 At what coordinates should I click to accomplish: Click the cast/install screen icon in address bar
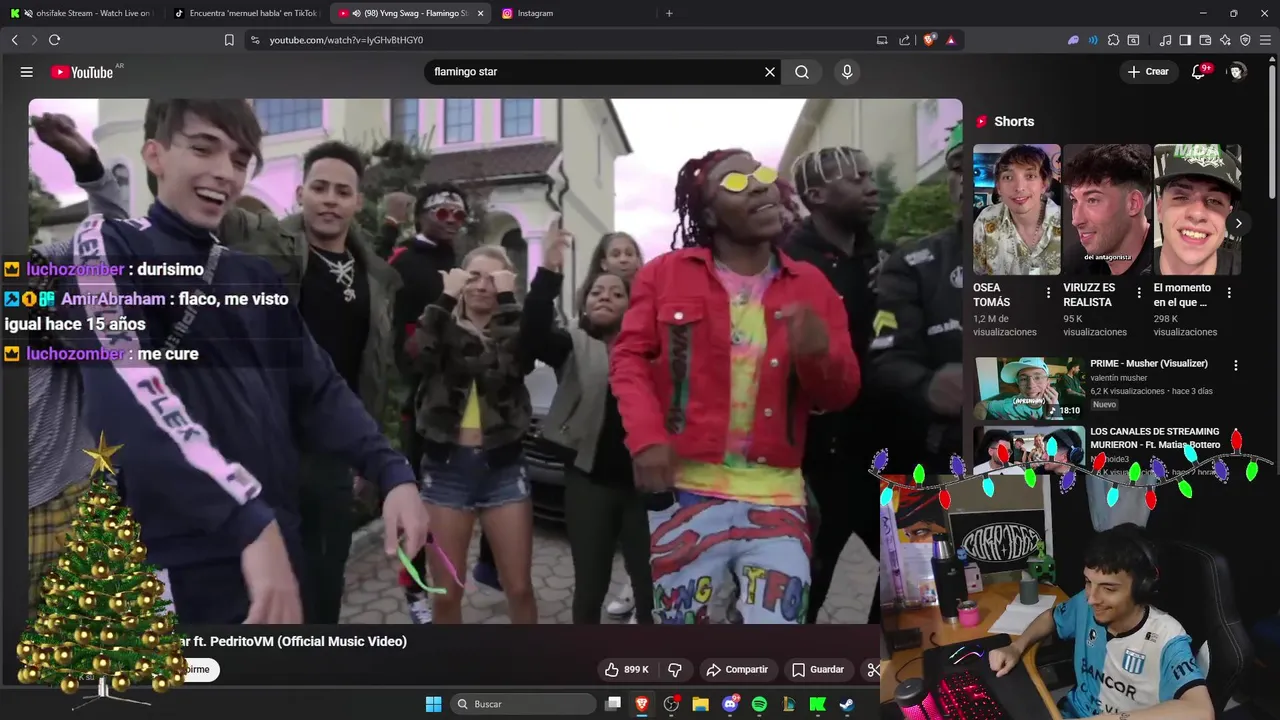882,40
